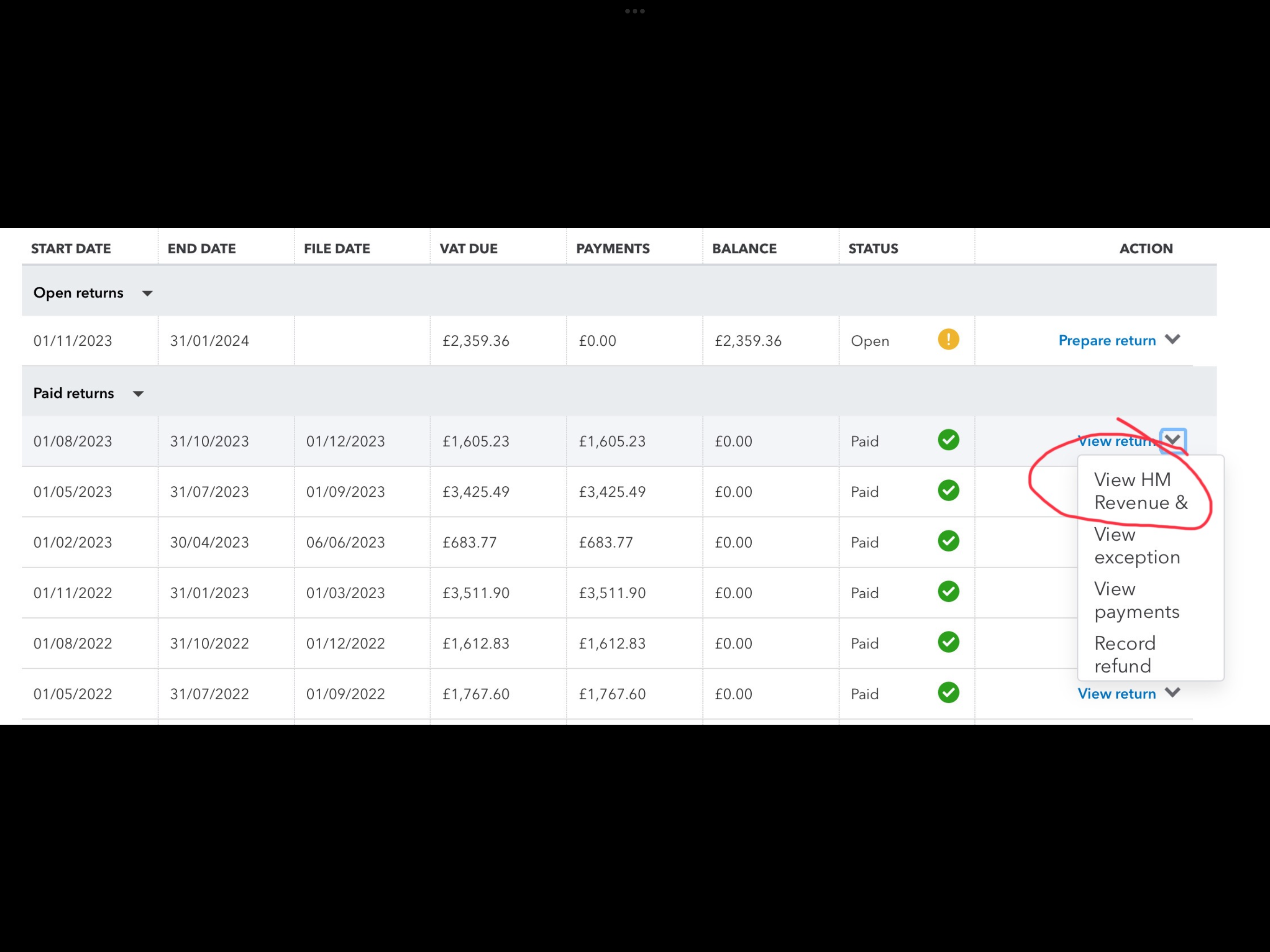Image resolution: width=1270 pixels, height=952 pixels.
Task: Click green Paid checkmark for 01/02/2023 return
Action: pos(948,541)
